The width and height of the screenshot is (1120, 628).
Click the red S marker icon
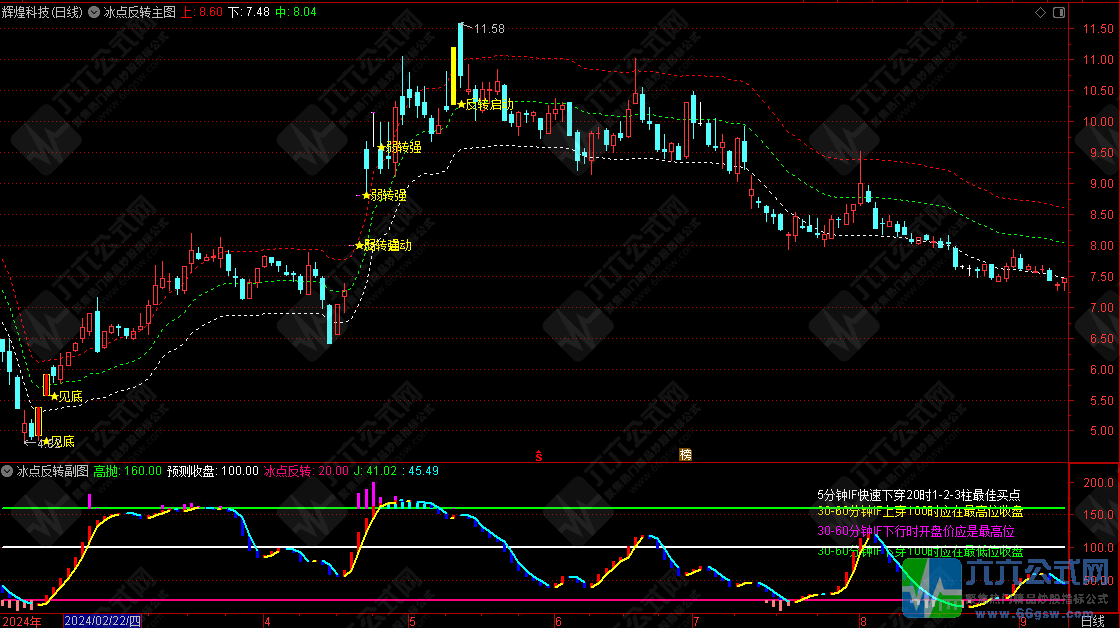tap(539, 454)
